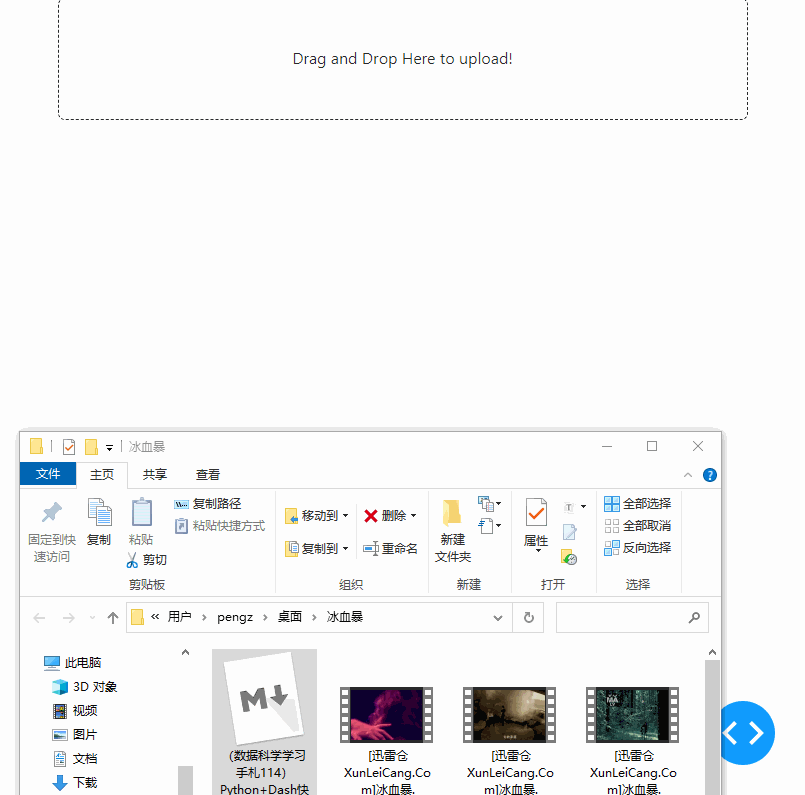This screenshot has width=805, height=795.
Task: Click Select none (全部取消)
Action: [x=637, y=526]
